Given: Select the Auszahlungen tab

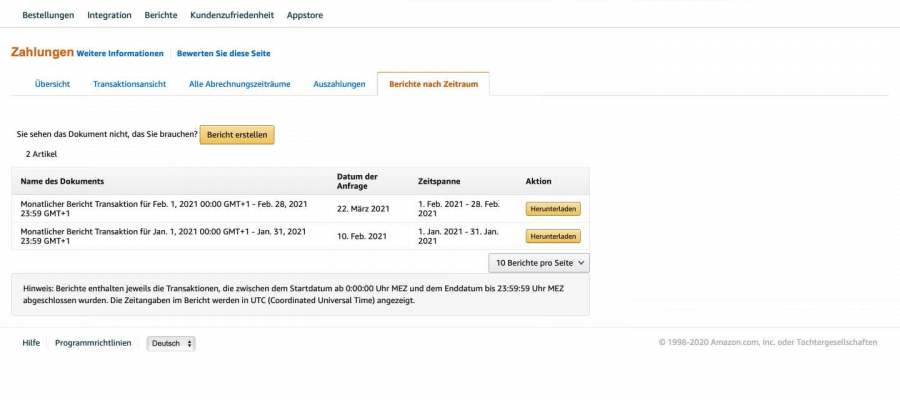Looking at the screenshot, I should tap(339, 84).
